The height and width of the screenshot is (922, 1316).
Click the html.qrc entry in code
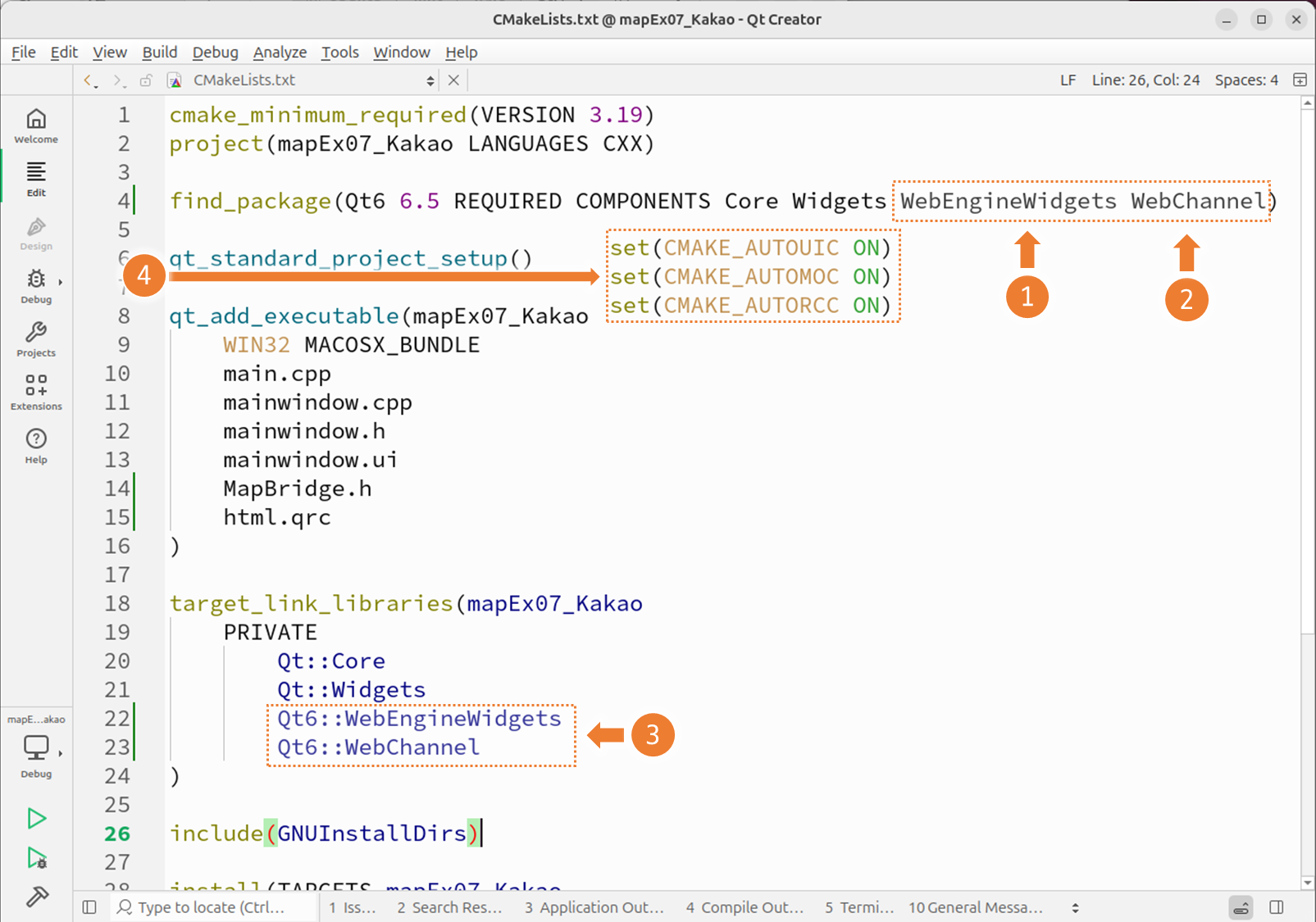click(277, 518)
